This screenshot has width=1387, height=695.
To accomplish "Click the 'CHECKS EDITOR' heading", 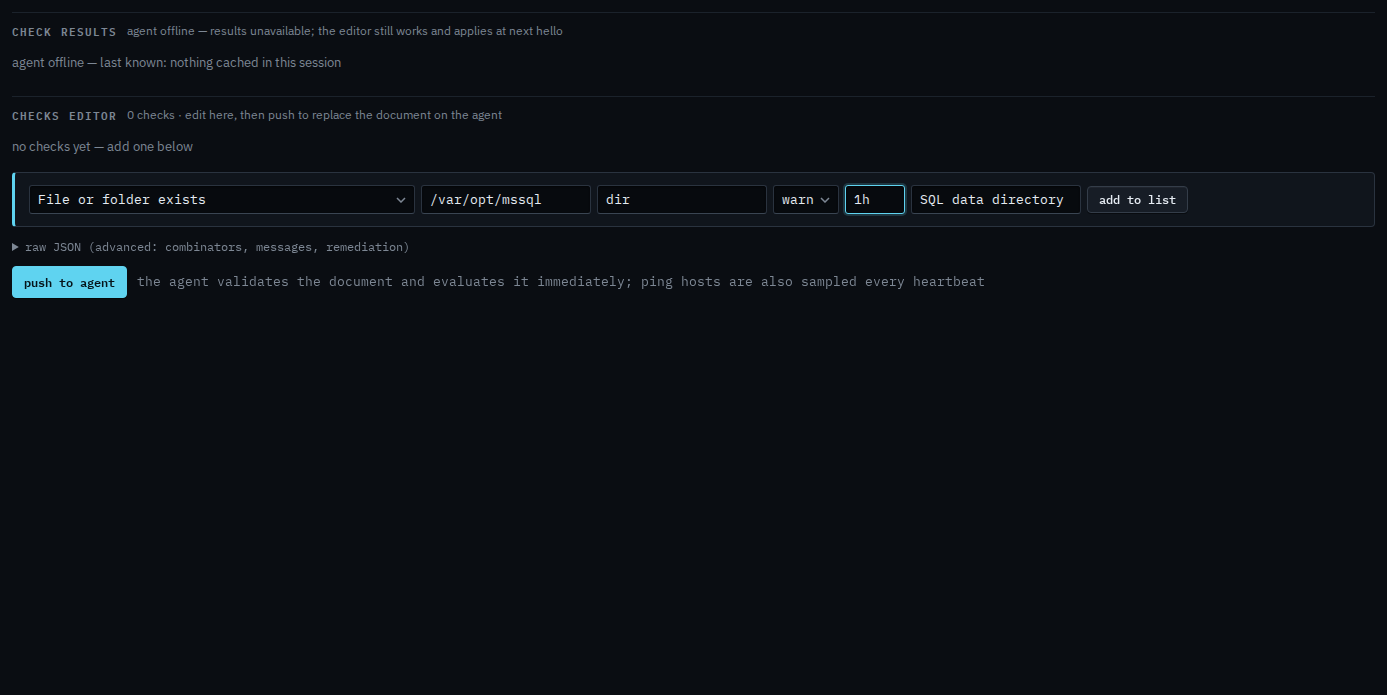I will [64, 116].
